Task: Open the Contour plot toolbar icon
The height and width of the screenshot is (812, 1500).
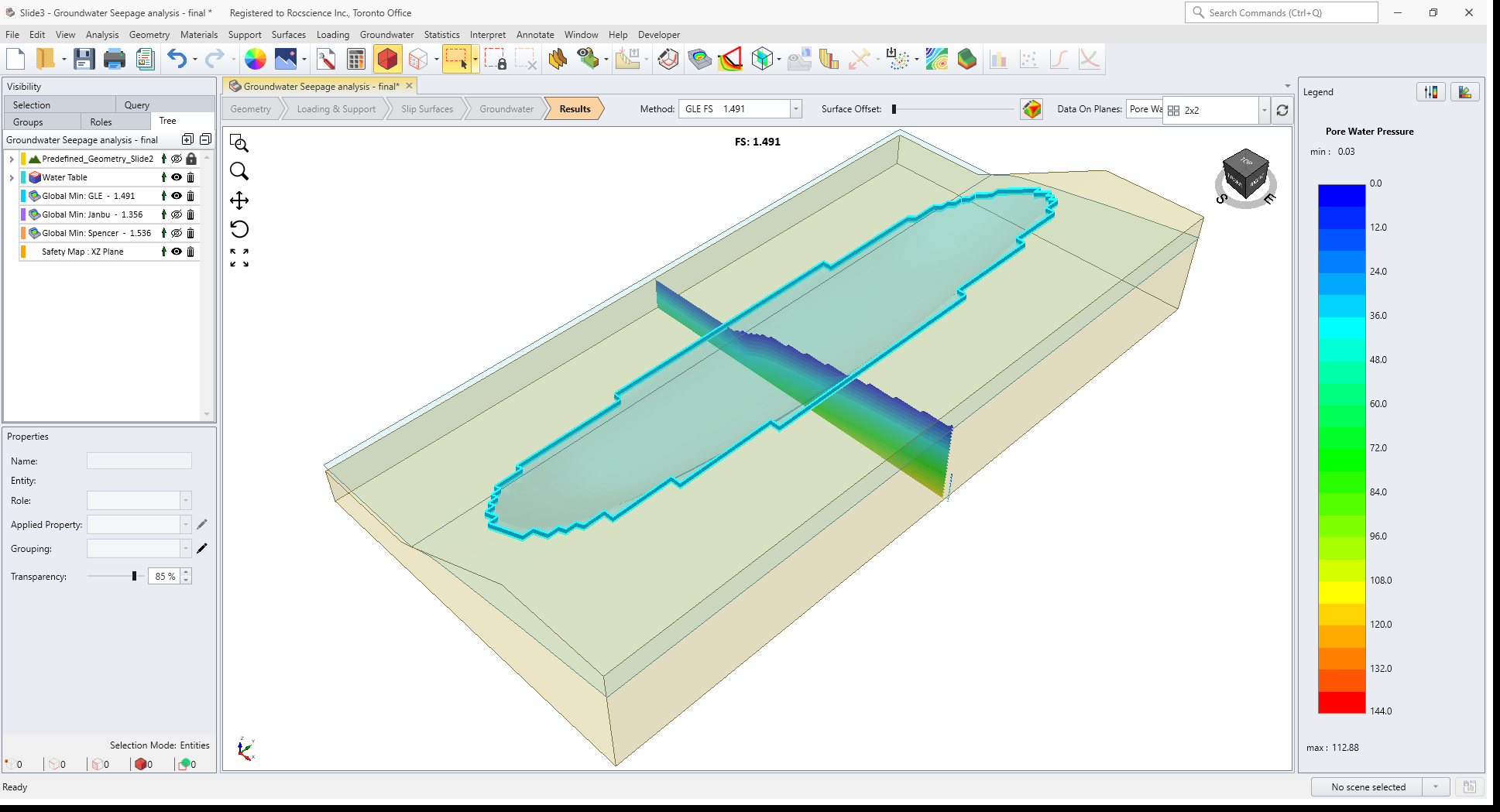Action: (x=935, y=58)
